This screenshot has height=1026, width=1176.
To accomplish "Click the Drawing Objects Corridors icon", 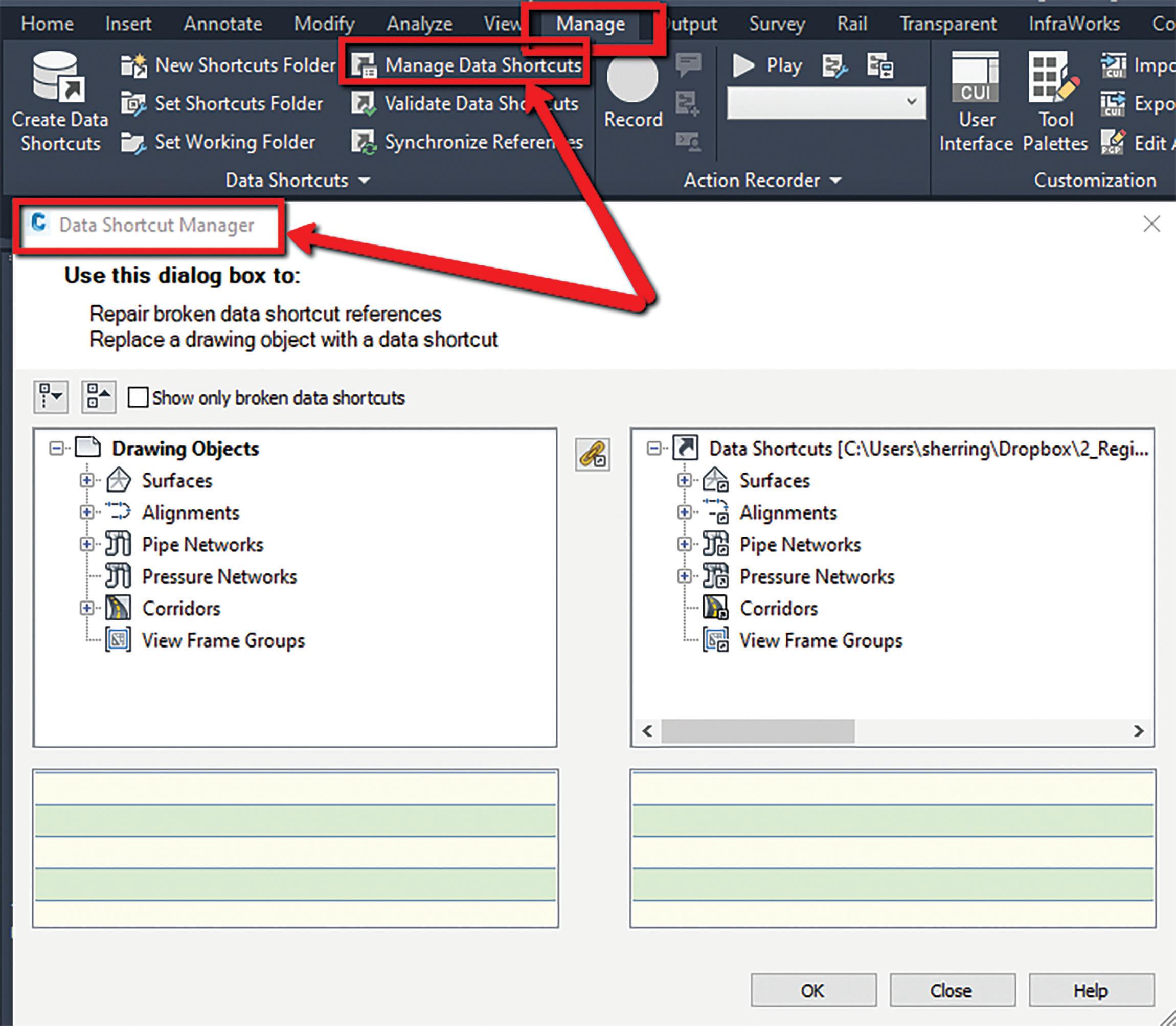I will pos(119,608).
